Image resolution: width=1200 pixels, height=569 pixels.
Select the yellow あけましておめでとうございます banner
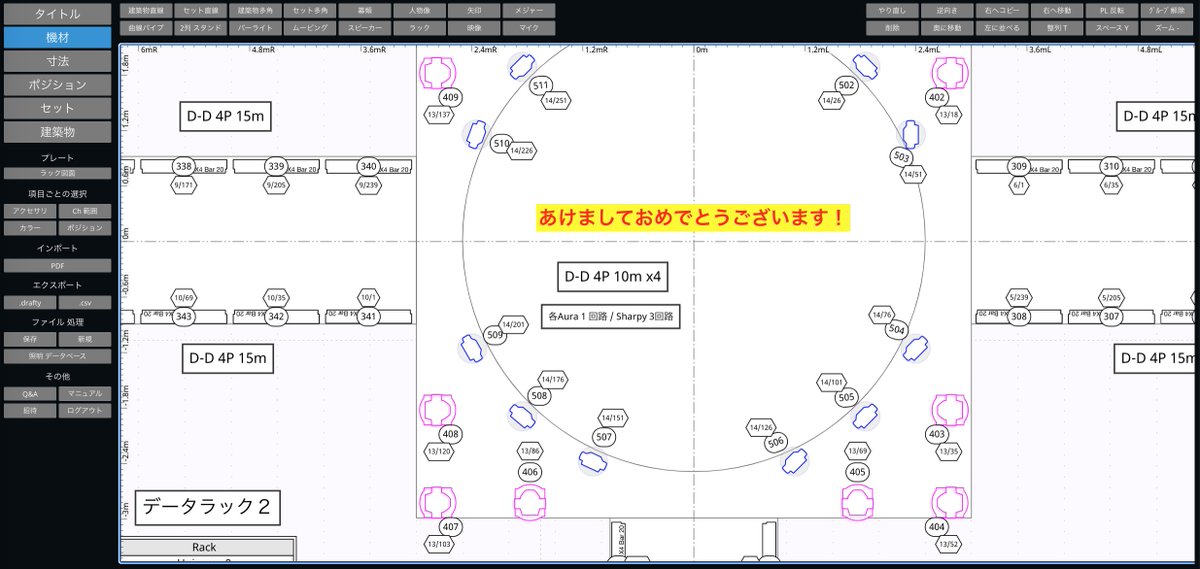click(x=693, y=217)
